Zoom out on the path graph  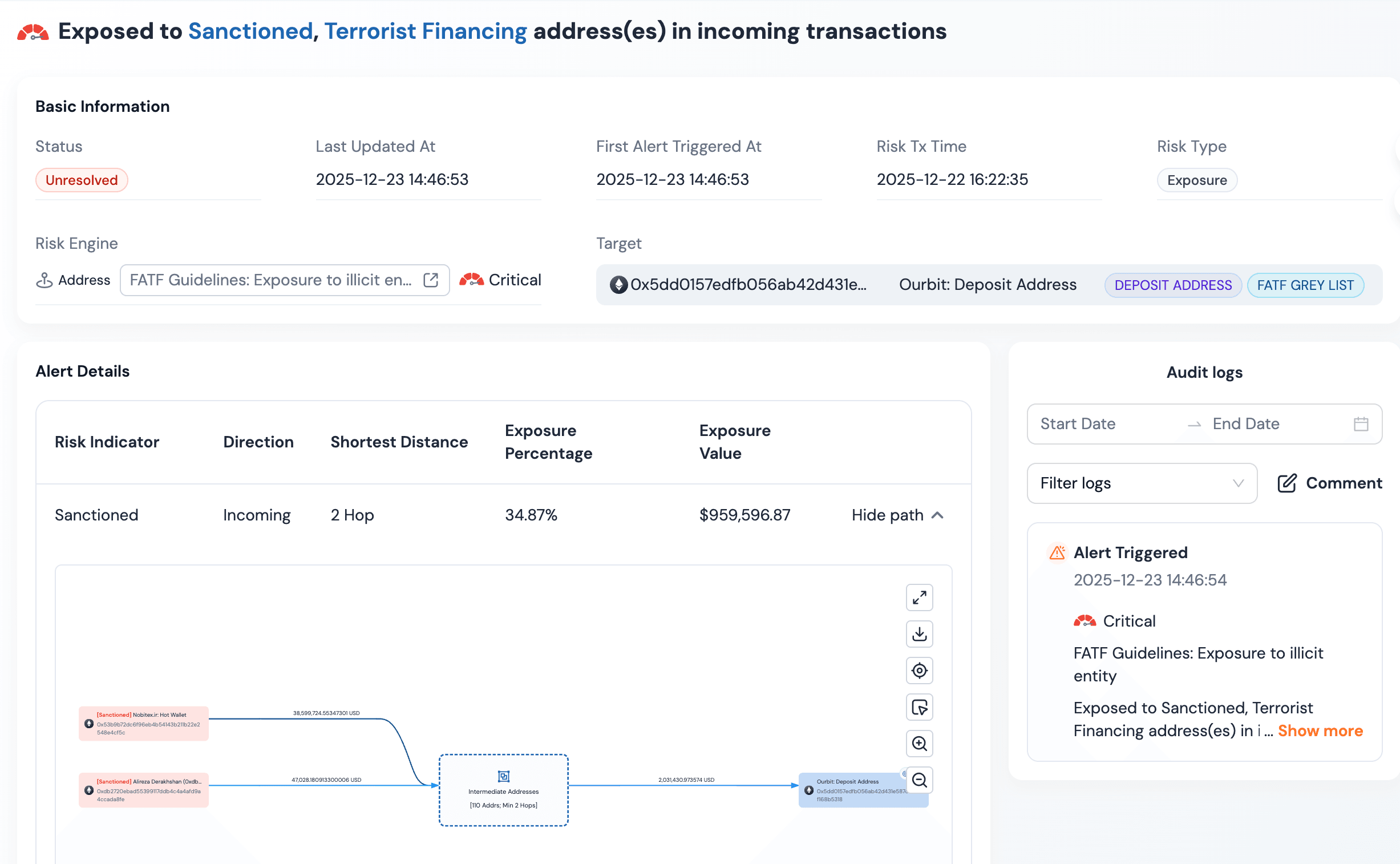(x=919, y=780)
